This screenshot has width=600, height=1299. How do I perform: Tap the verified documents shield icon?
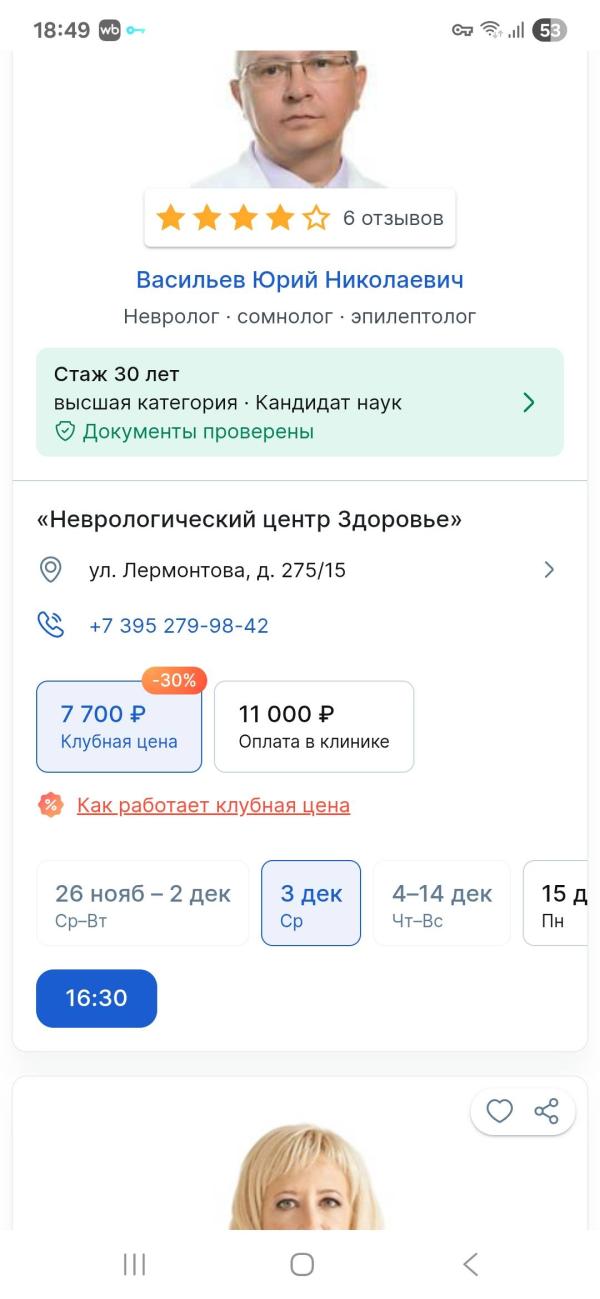click(x=65, y=432)
